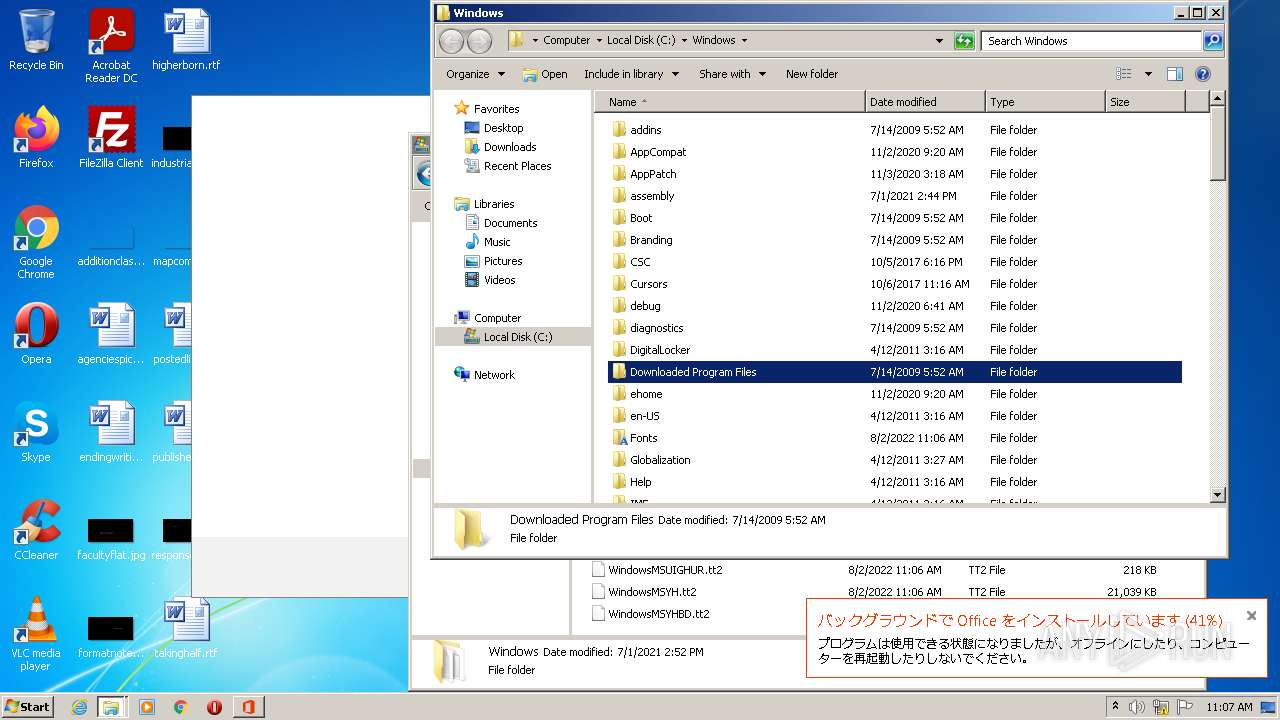Show hidden system tray icons
The height and width of the screenshot is (720, 1280).
tap(1115, 707)
